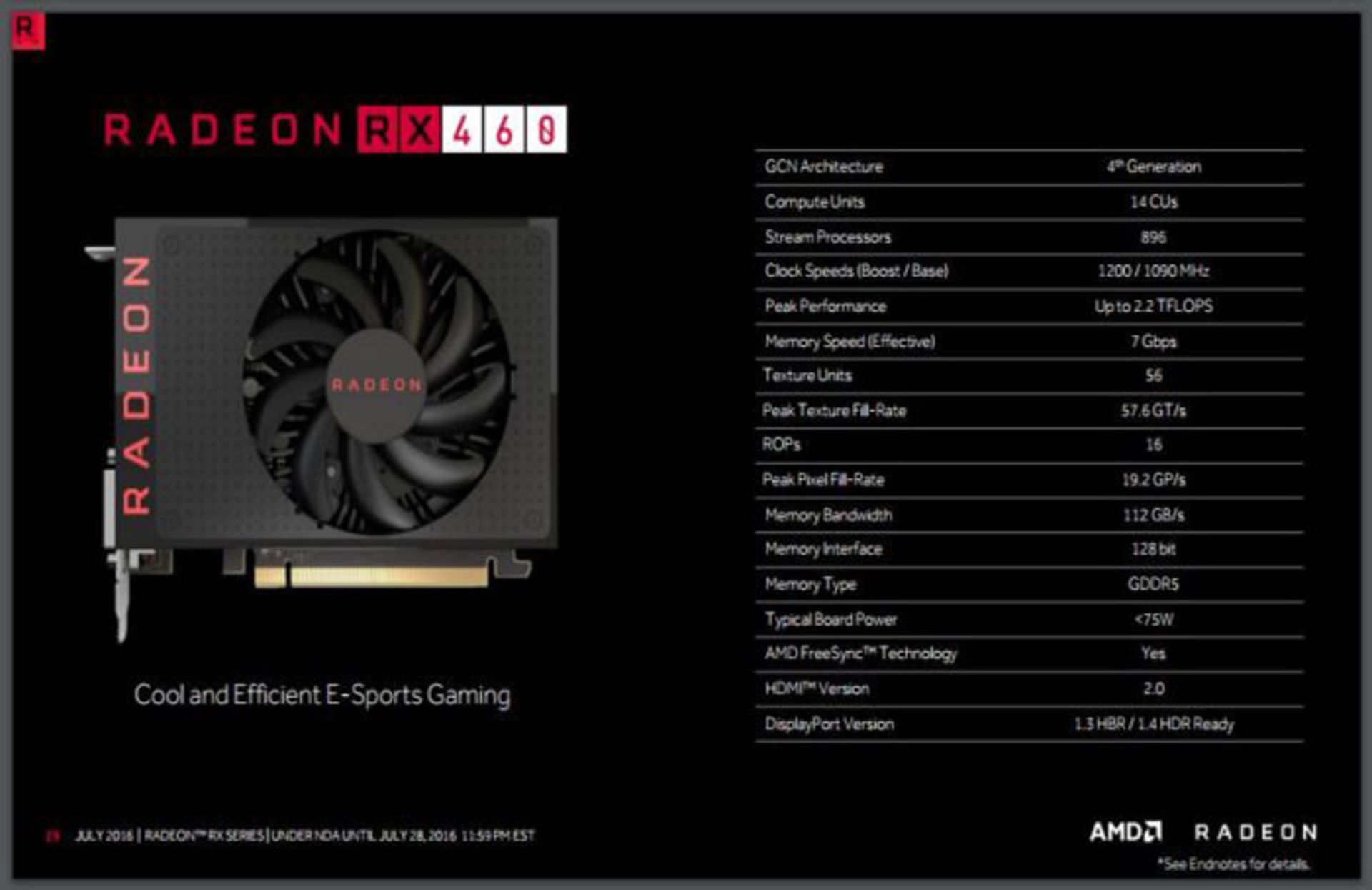Click the Cool and Efficient E-Sports Gaming tagline

[322, 695]
